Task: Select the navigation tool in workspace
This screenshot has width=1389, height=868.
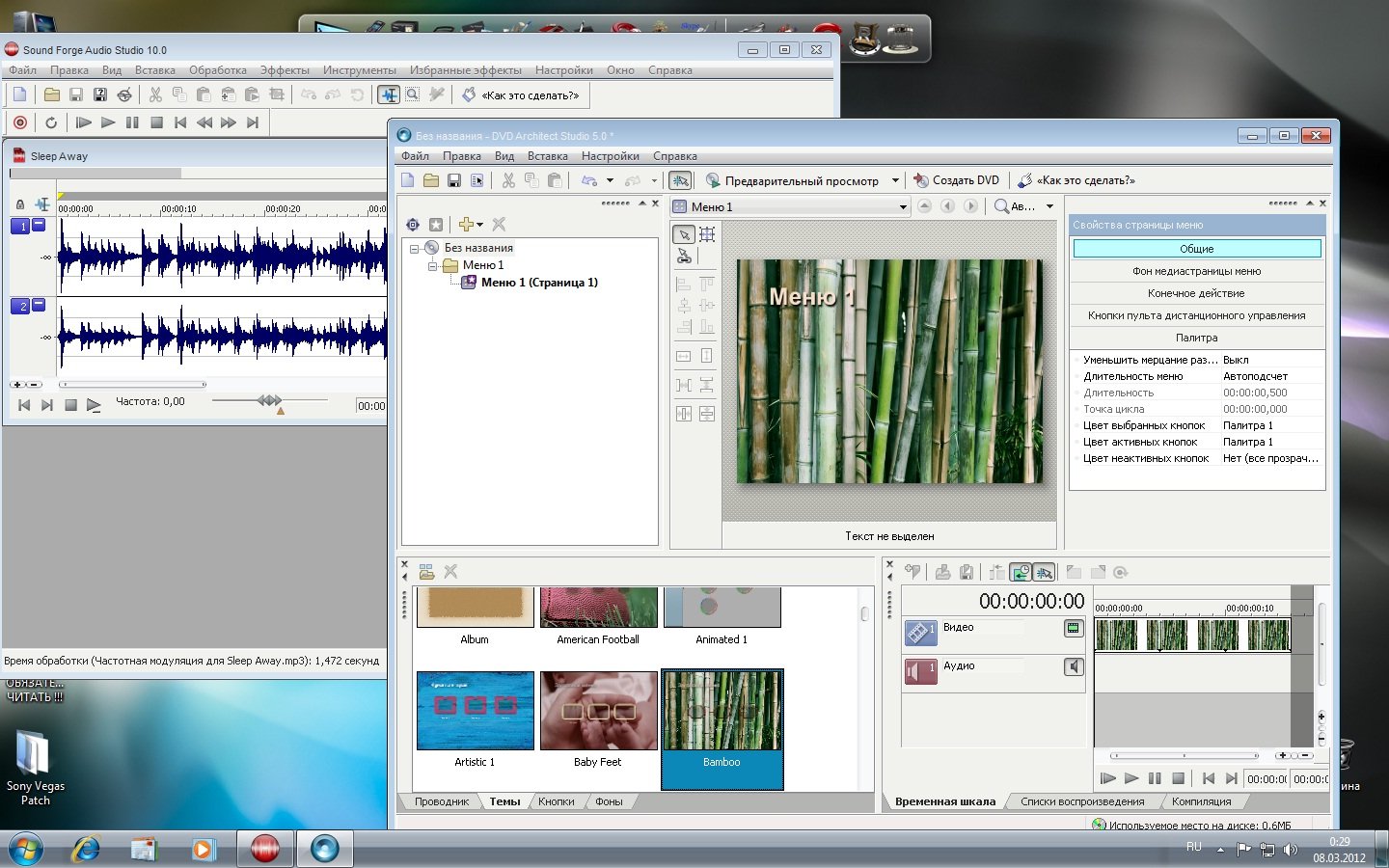Action: (x=684, y=257)
